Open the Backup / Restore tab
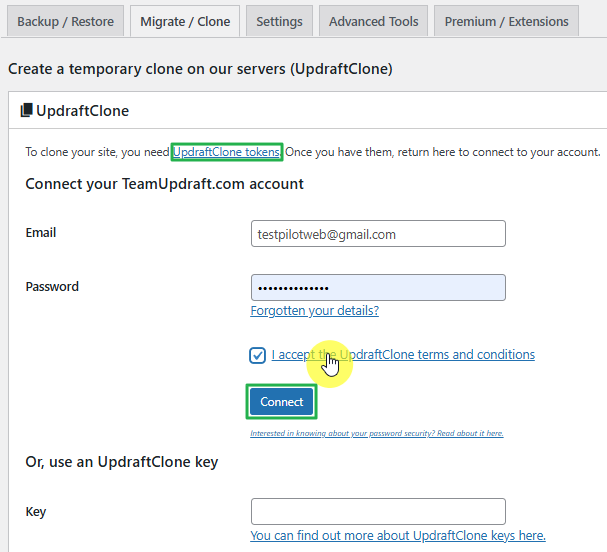607x552 pixels. (66, 21)
